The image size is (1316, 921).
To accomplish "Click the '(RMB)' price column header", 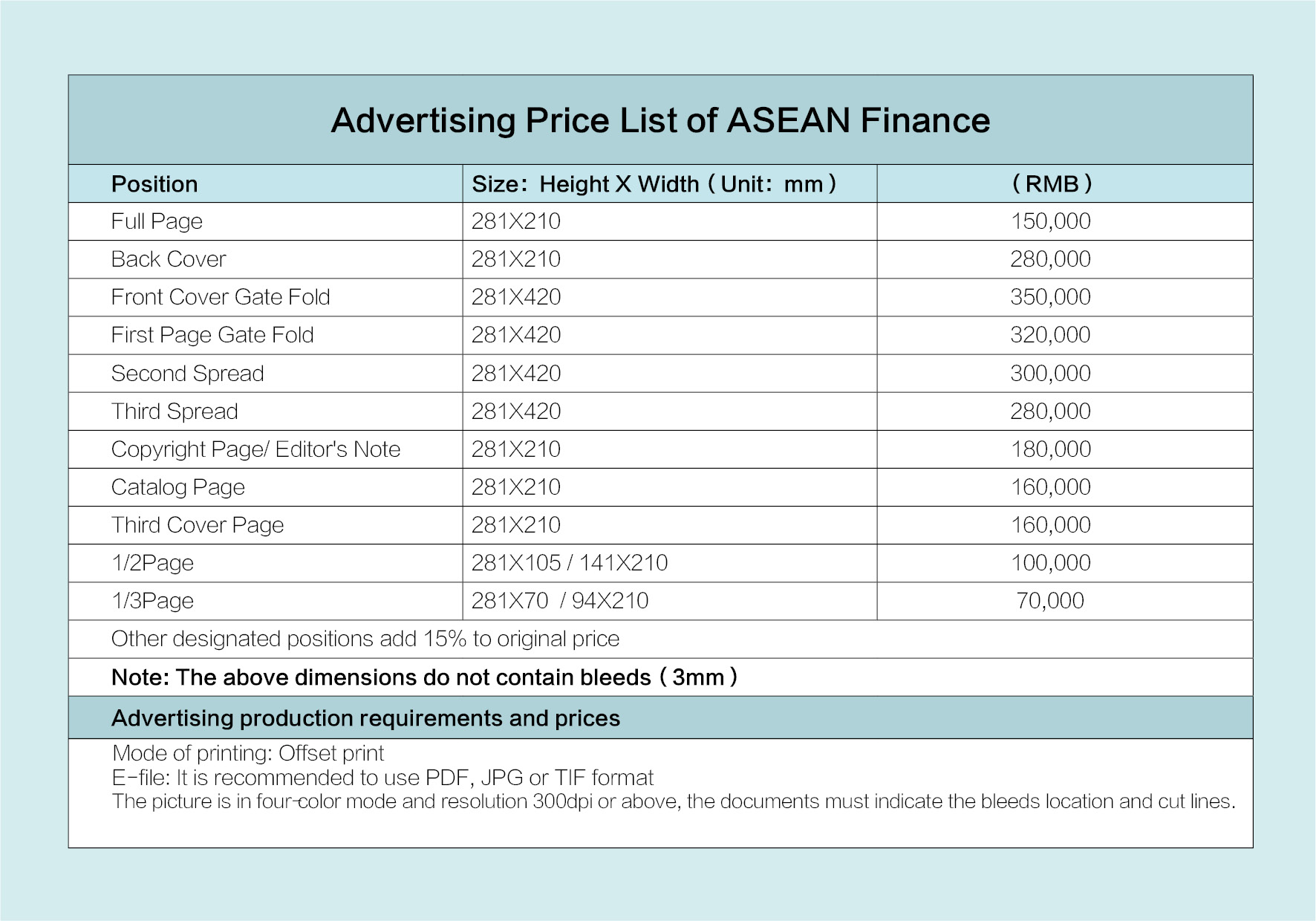I will click(x=1051, y=184).
